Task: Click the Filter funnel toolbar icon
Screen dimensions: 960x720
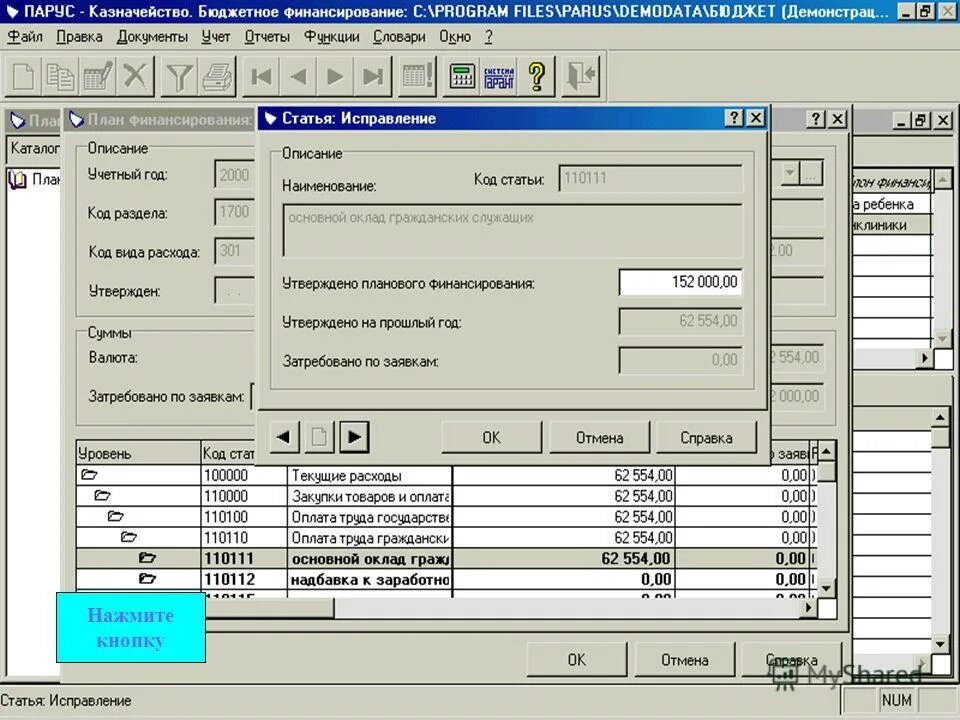Action: [179, 77]
